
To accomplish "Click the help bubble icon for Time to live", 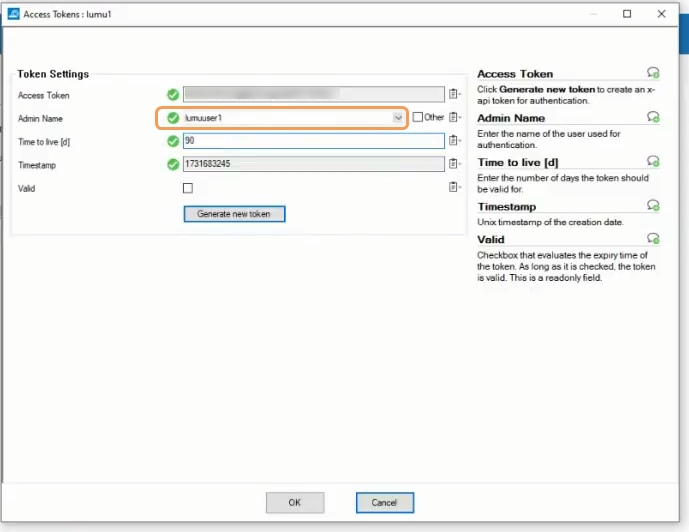I will [653, 161].
